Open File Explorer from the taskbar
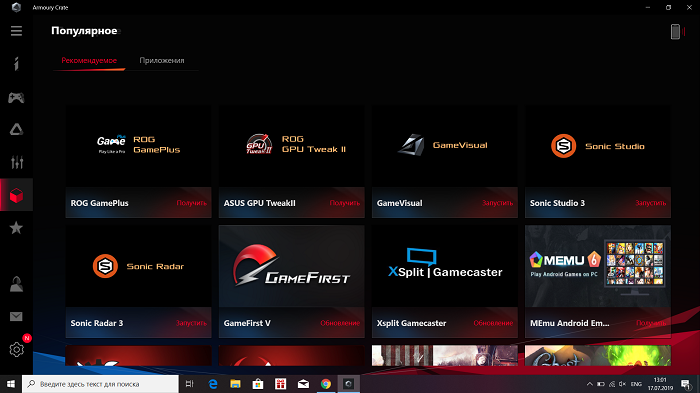The width and height of the screenshot is (700, 393). coord(235,384)
